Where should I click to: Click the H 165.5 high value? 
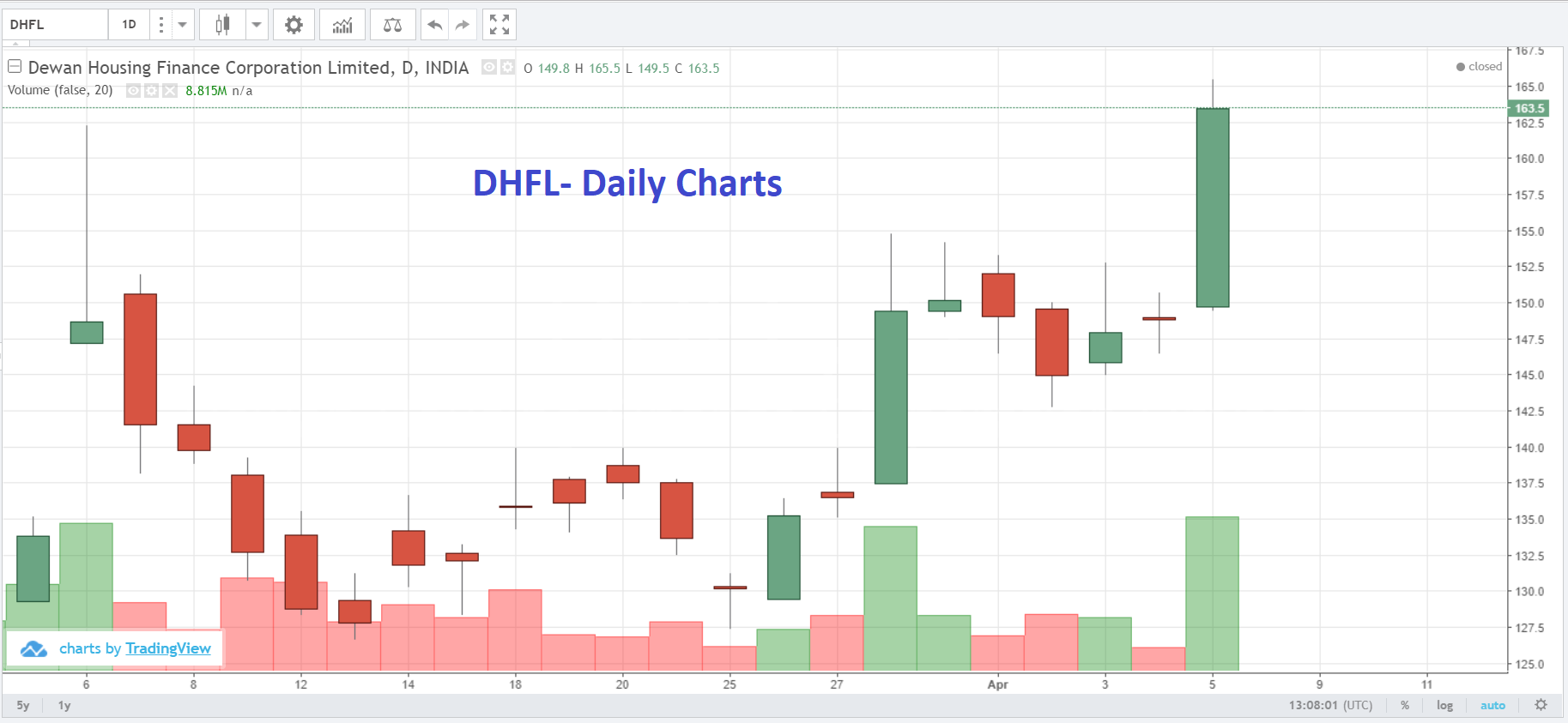[597, 69]
